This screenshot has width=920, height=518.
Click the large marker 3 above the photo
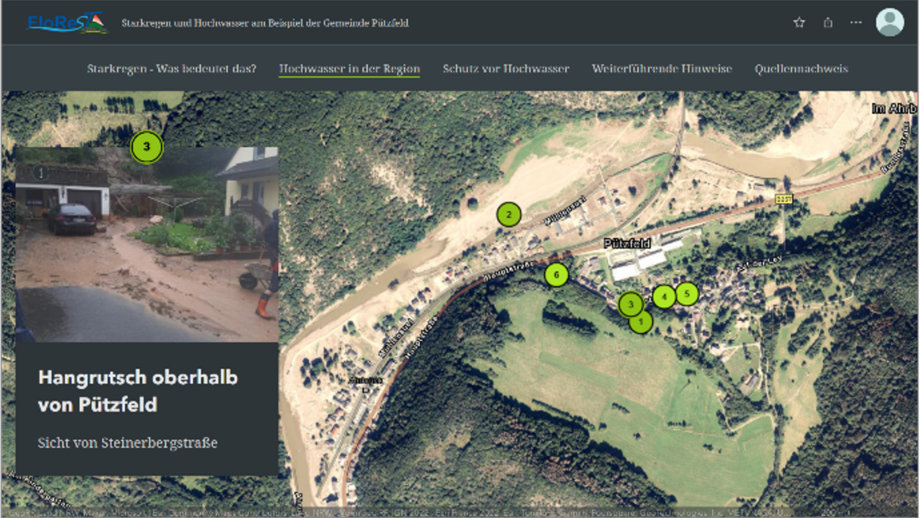[147, 147]
